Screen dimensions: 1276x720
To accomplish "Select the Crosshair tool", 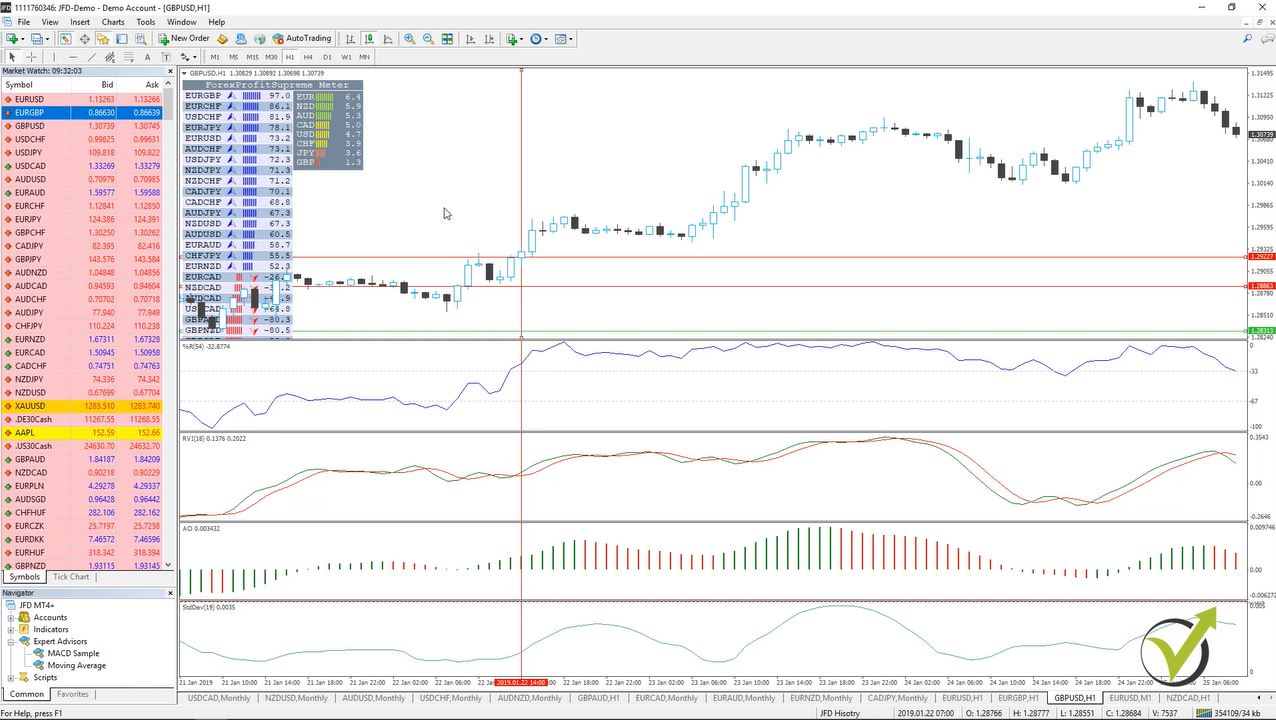I will (31, 57).
